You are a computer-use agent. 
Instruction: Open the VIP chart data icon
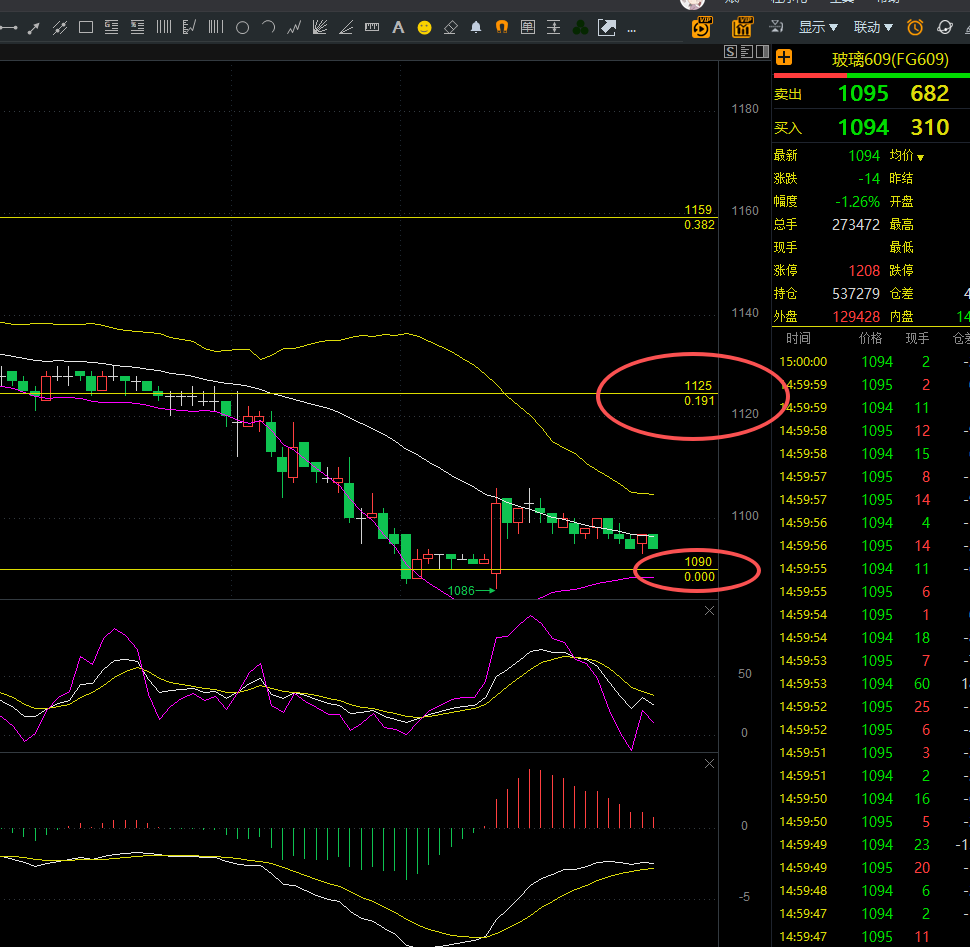point(742,27)
